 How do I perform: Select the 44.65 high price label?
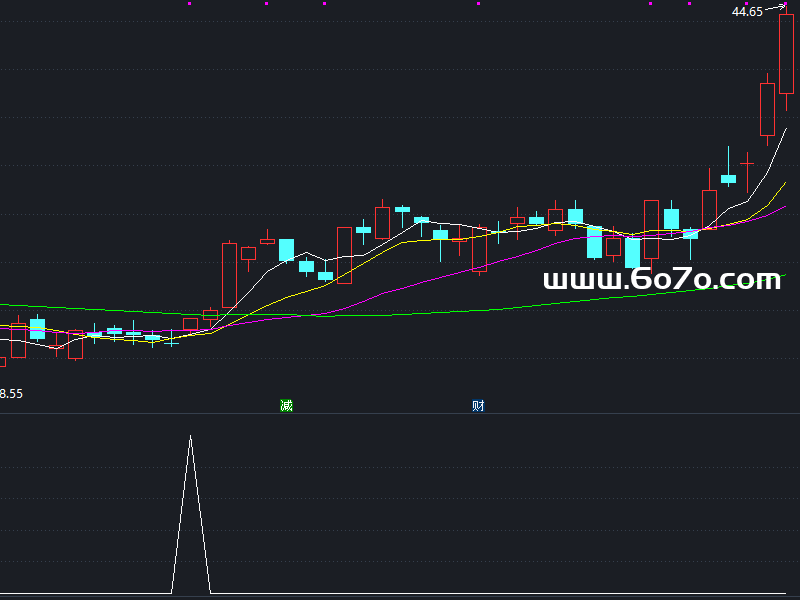point(747,12)
